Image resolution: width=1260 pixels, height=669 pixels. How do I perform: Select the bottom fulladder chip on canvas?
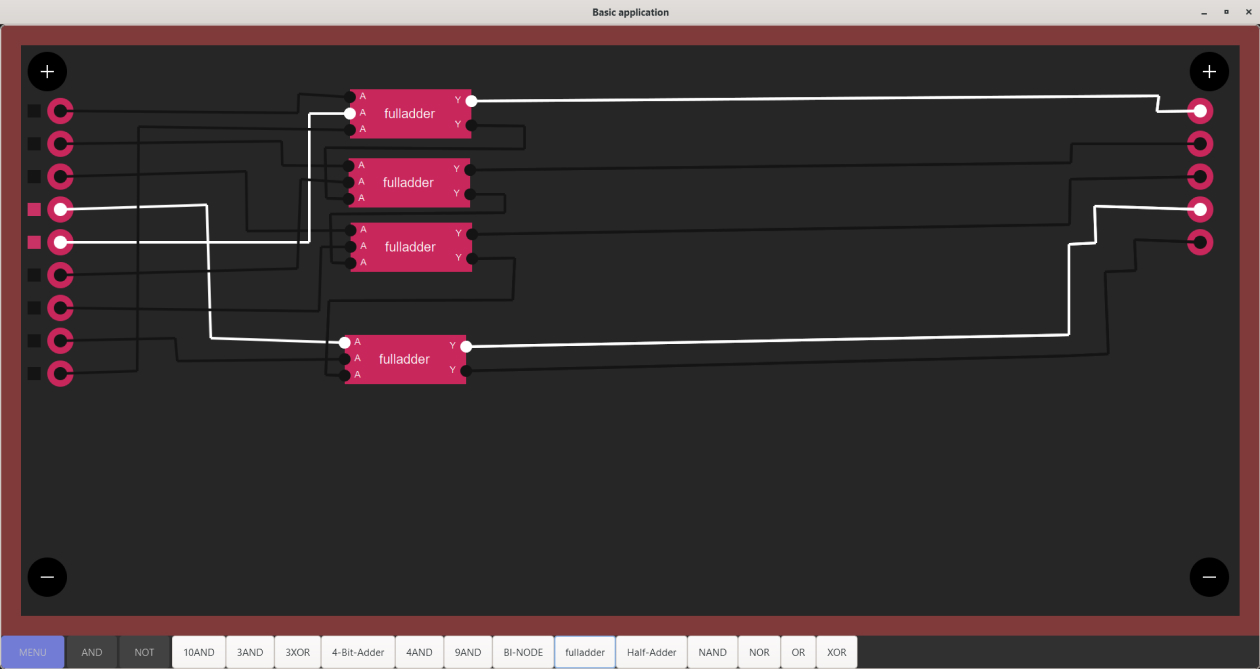(405, 359)
